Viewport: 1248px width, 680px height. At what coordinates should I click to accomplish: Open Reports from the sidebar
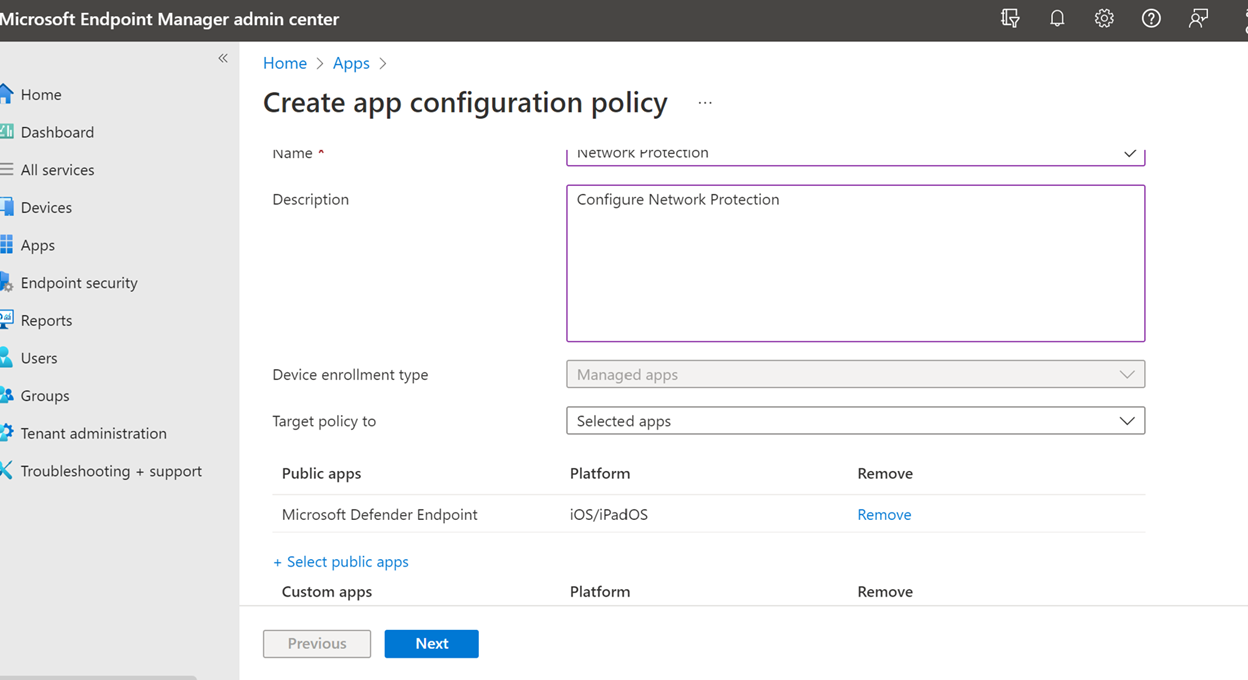(46, 321)
